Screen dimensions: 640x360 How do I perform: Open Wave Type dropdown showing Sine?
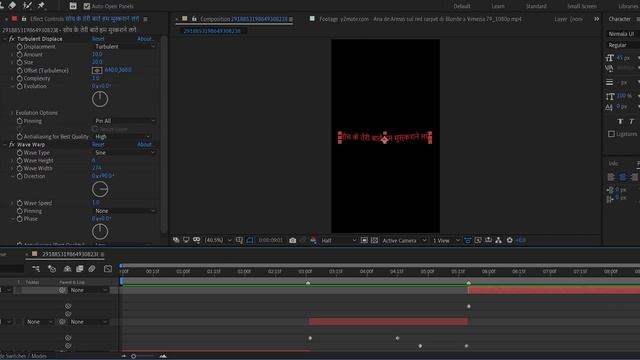click(124, 153)
